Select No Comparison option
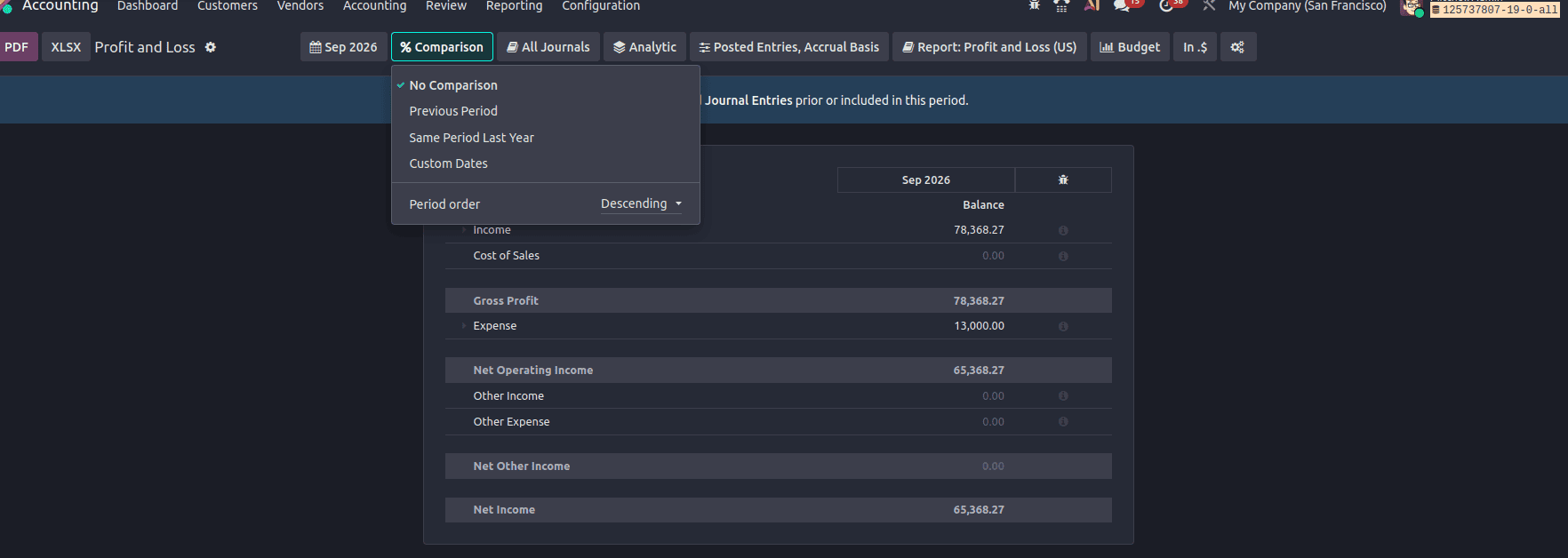Viewport: 1568px width, 558px height. tap(545, 85)
